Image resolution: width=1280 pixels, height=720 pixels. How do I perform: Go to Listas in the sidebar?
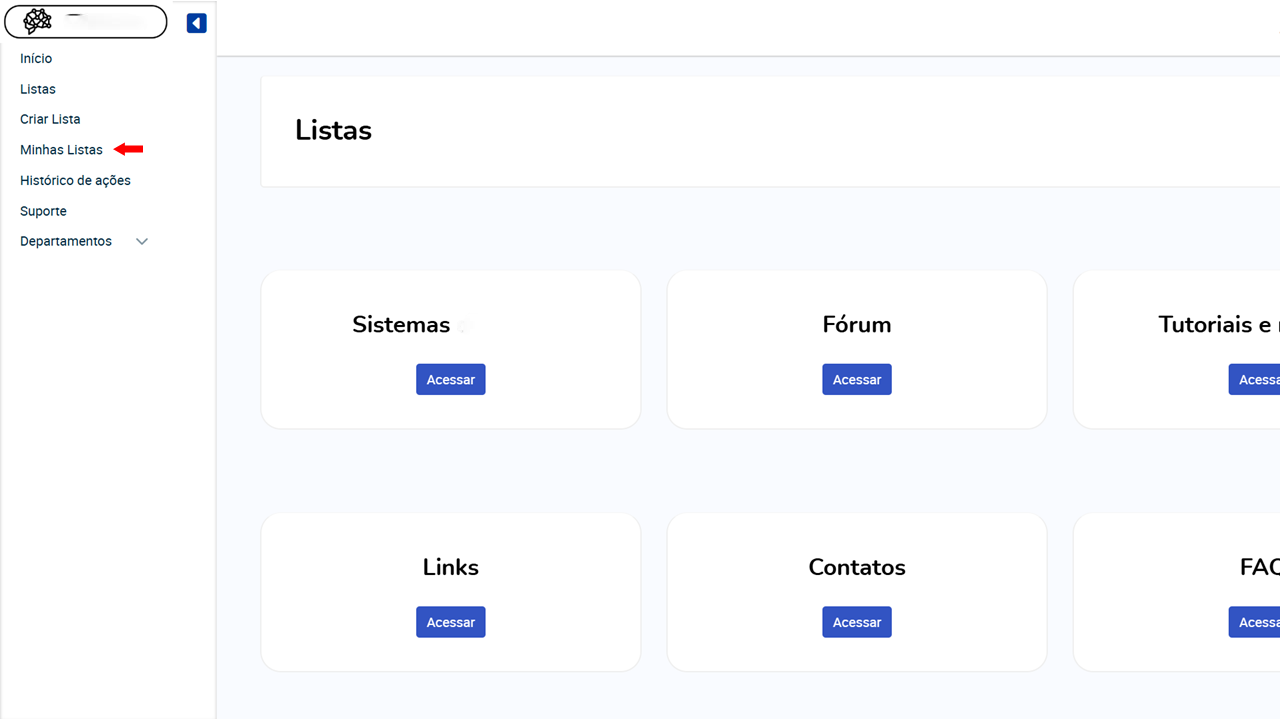(38, 89)
